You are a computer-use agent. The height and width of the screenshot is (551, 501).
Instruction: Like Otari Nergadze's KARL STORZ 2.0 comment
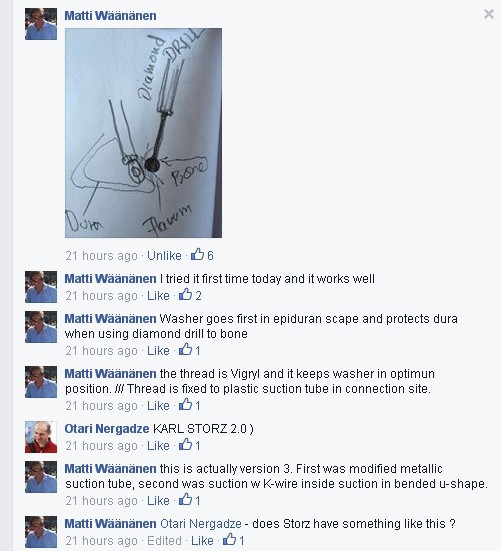(x=158, y=446)
